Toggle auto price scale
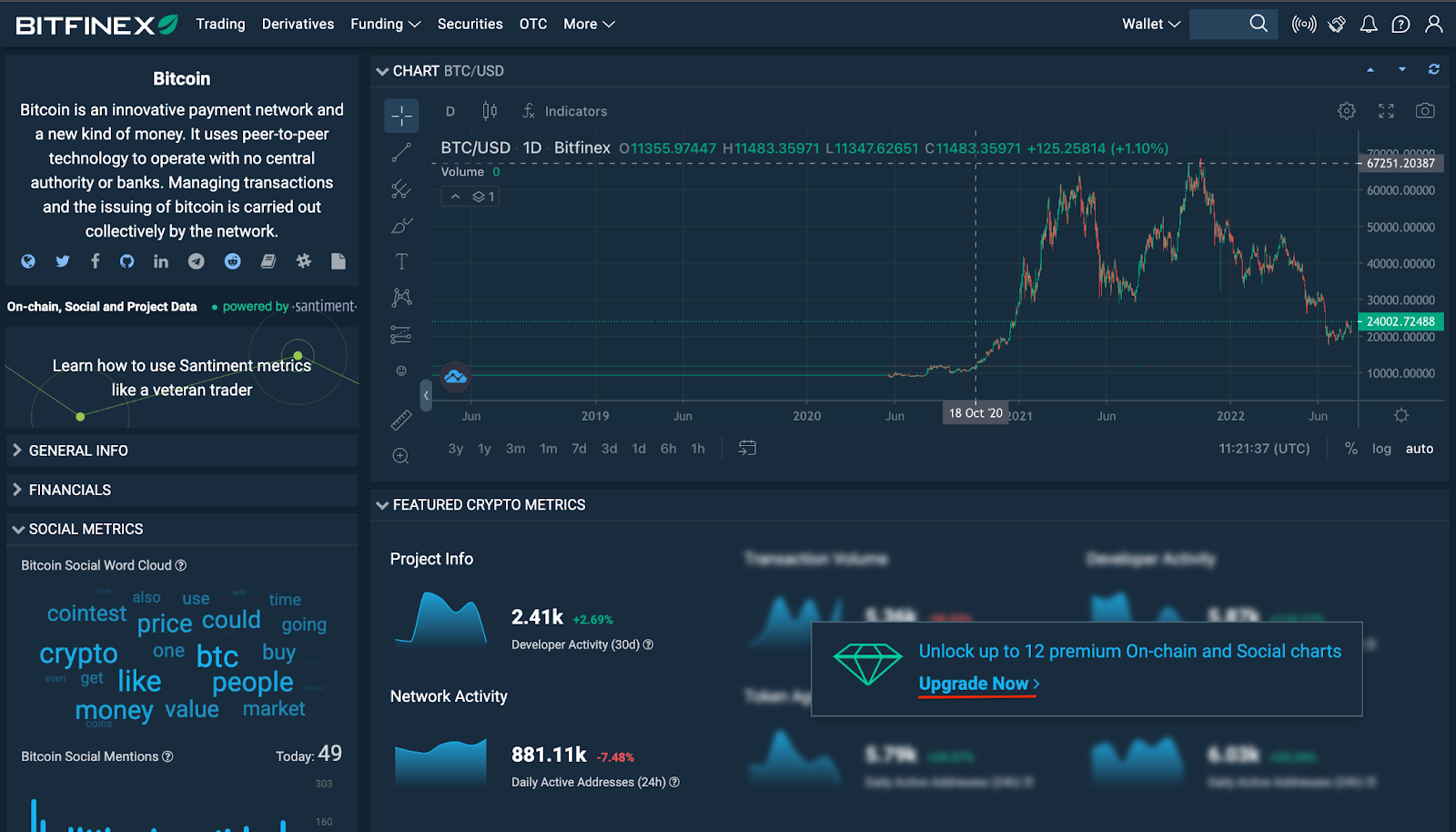 (x=1420, y=449)
